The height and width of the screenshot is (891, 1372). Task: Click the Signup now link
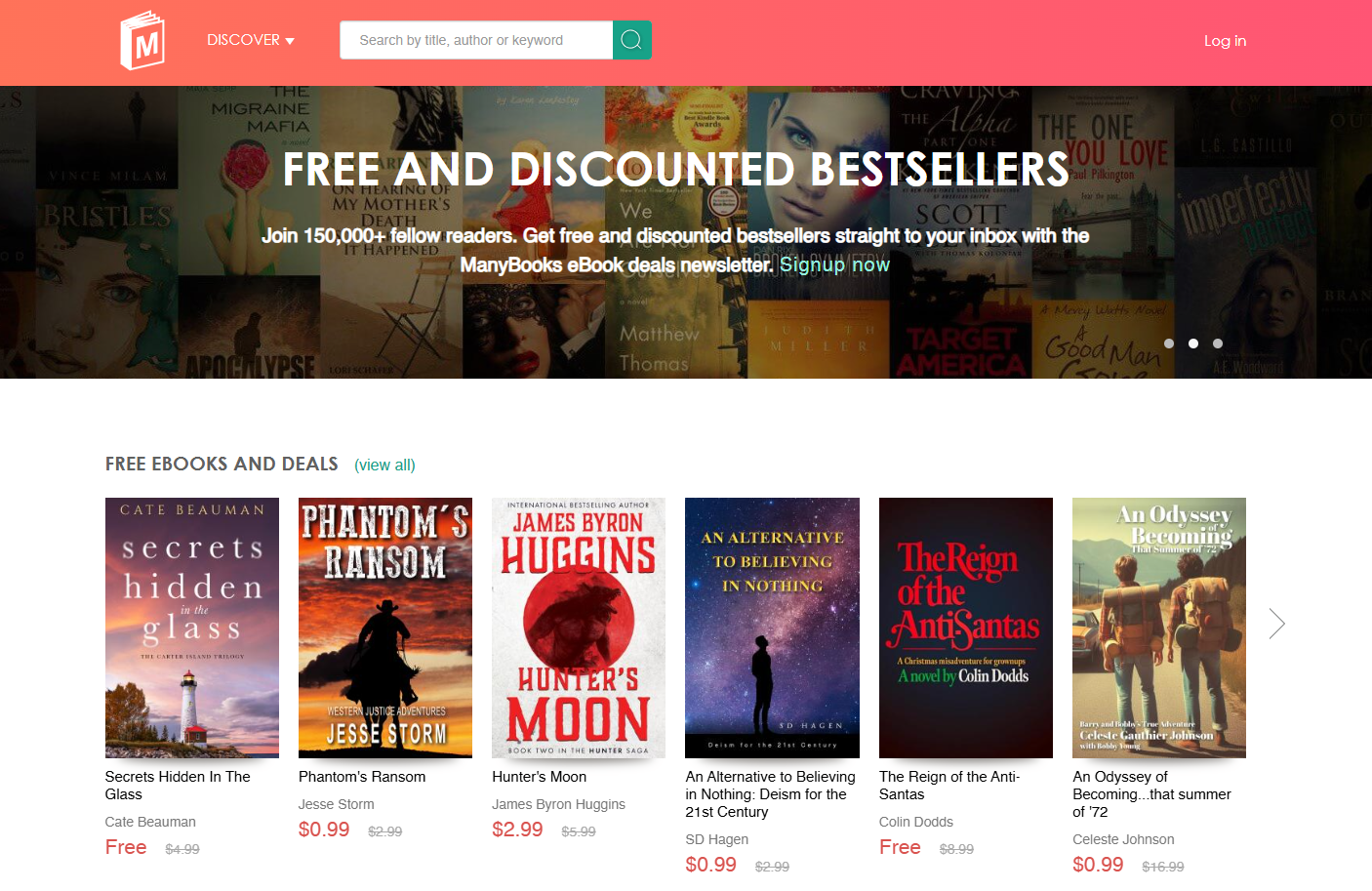(834, 264)
